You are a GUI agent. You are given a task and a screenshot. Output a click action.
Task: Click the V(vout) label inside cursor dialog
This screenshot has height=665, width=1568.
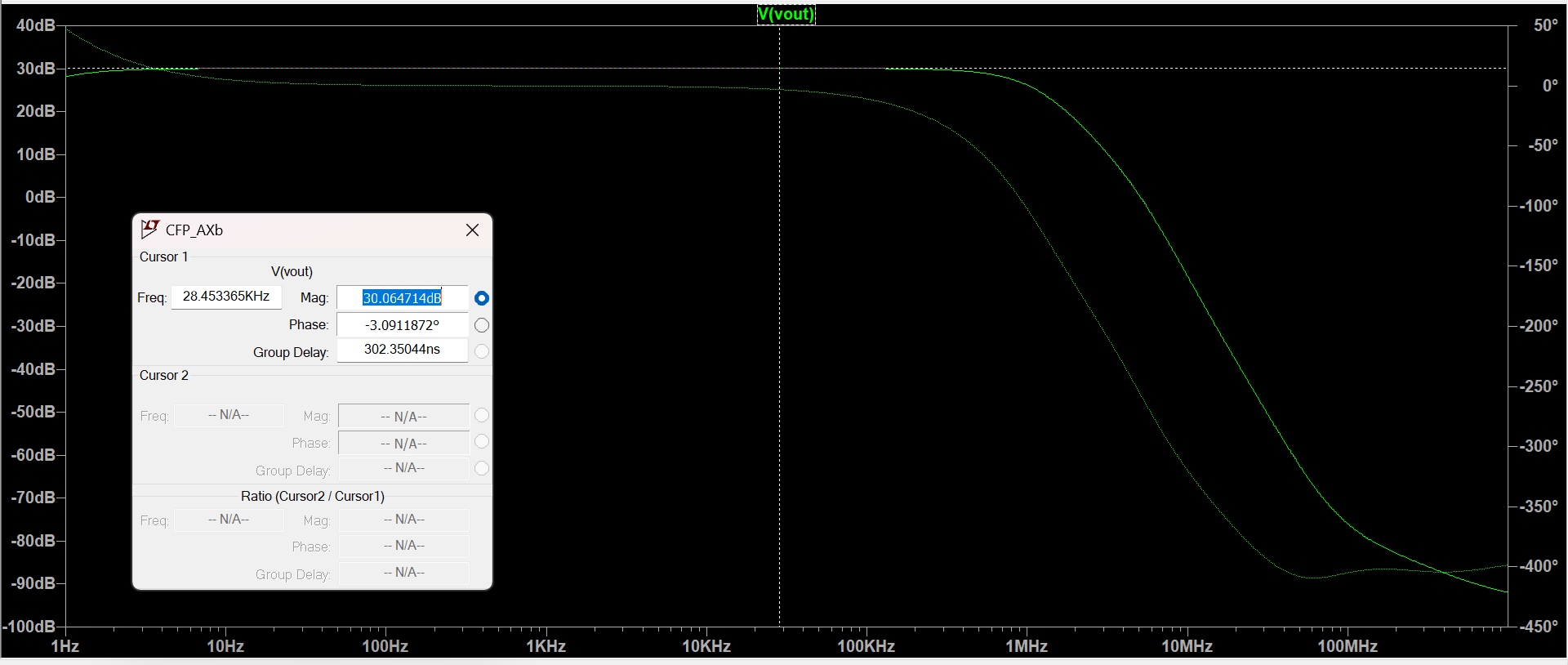click(292, 272)
